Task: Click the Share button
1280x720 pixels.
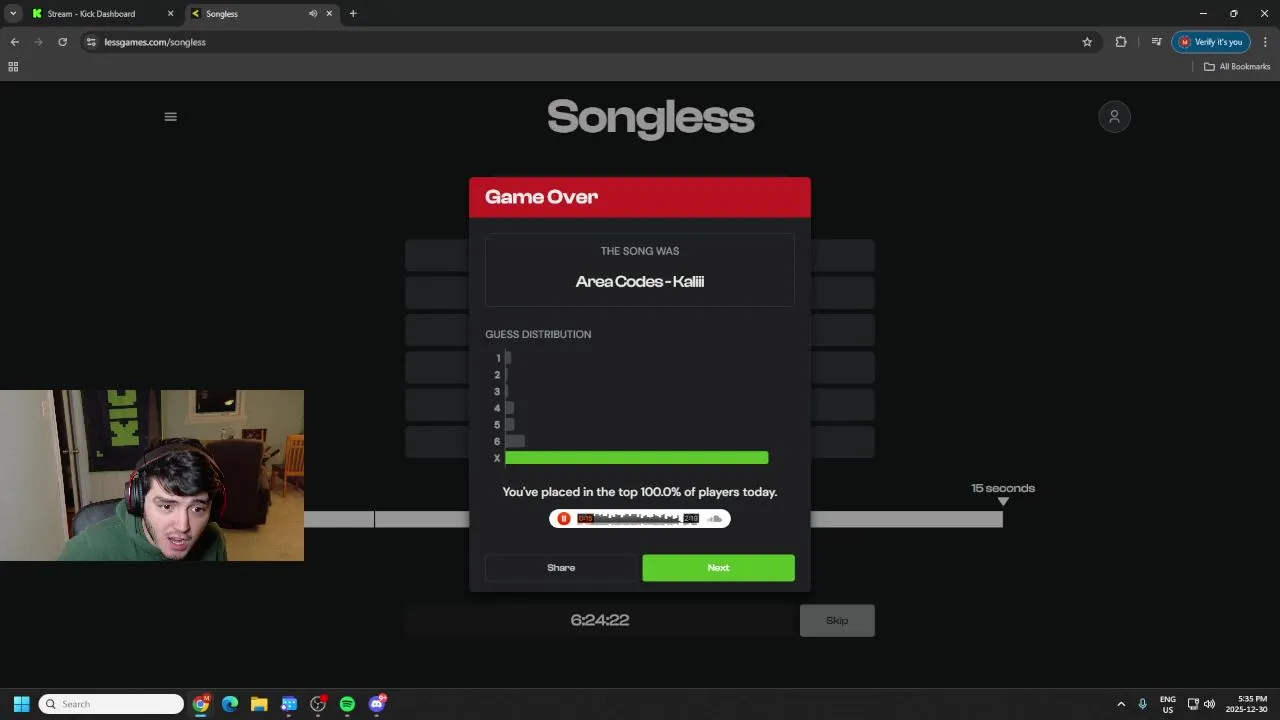Action: coord(561,568)
